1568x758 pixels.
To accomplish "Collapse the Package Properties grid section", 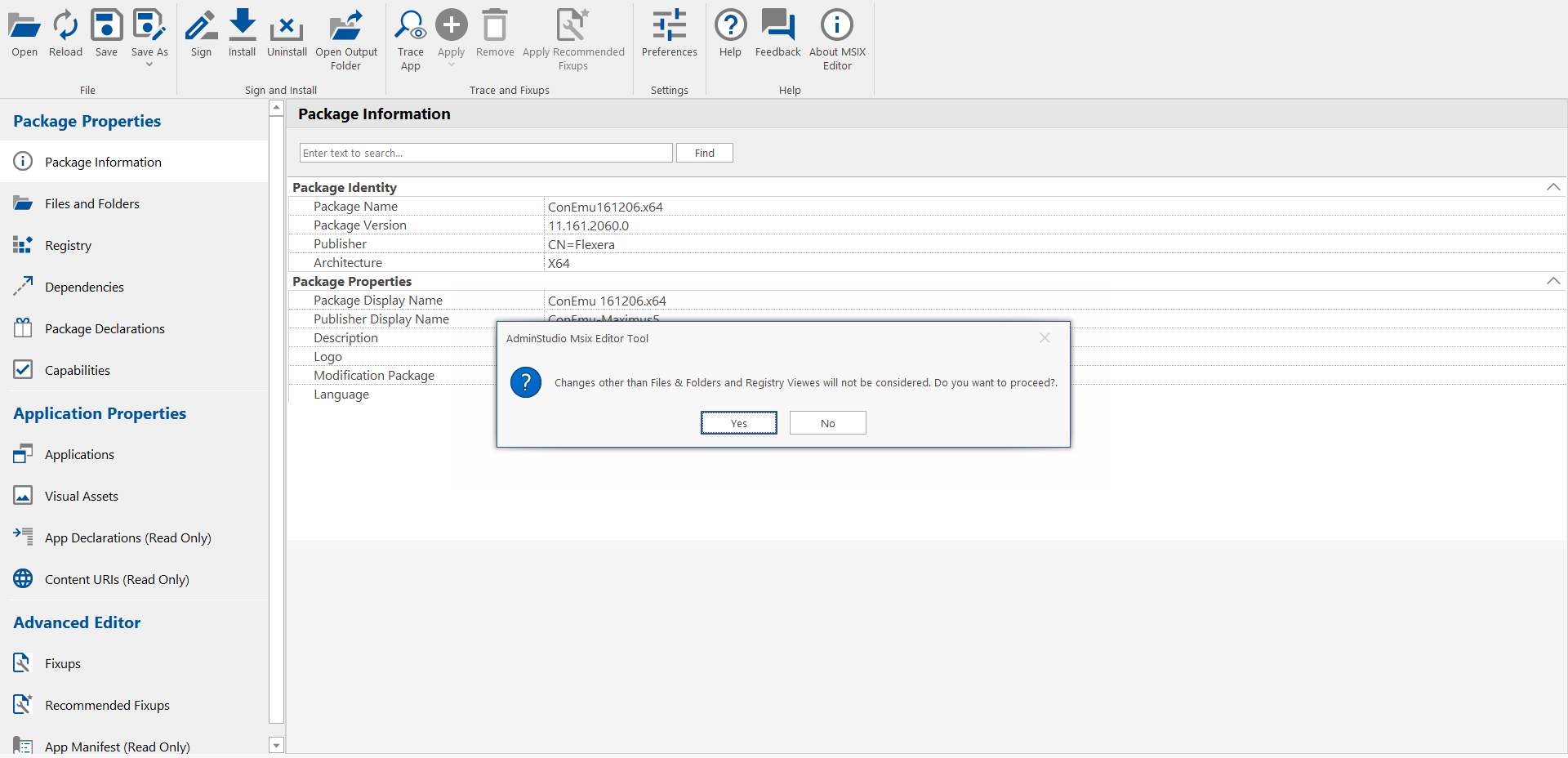I will click(x=1552, y=281).
